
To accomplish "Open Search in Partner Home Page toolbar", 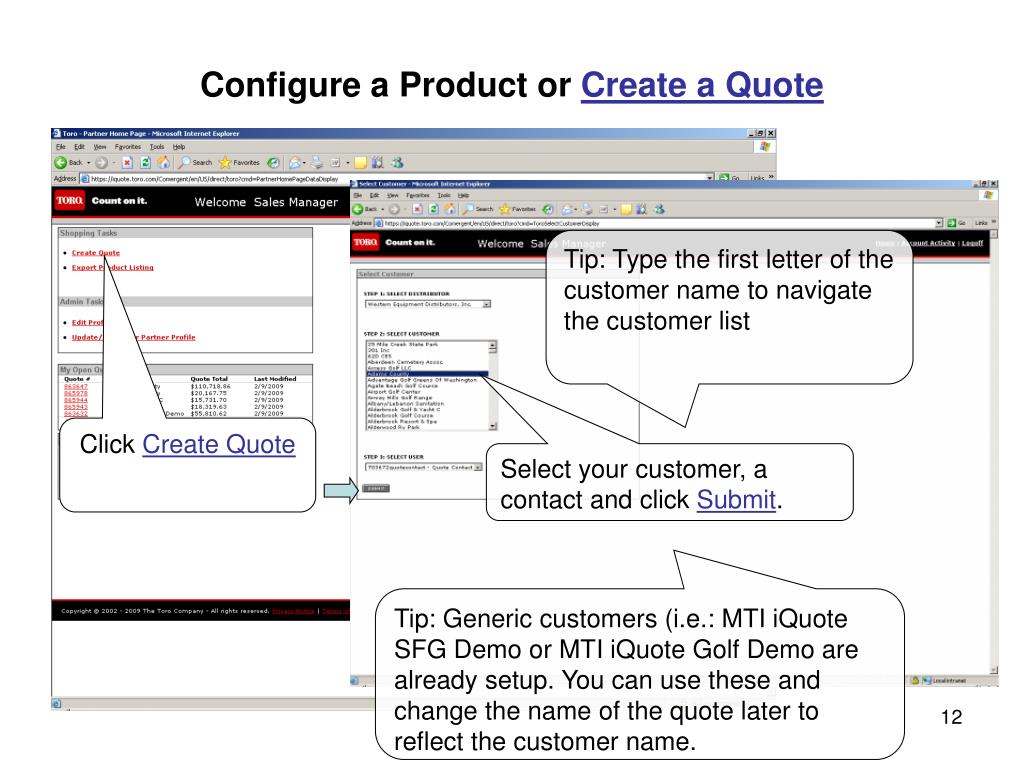I will coord(195,163).
